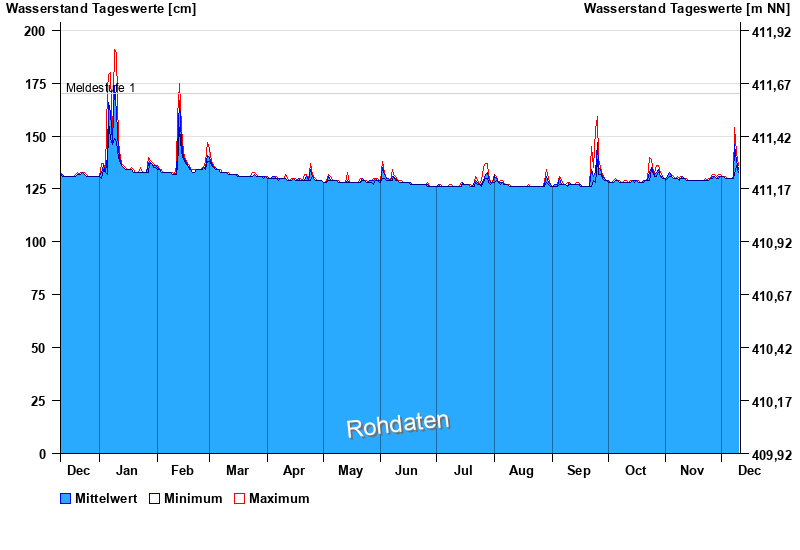Select the Mittelwert legend label

(107, 499)
